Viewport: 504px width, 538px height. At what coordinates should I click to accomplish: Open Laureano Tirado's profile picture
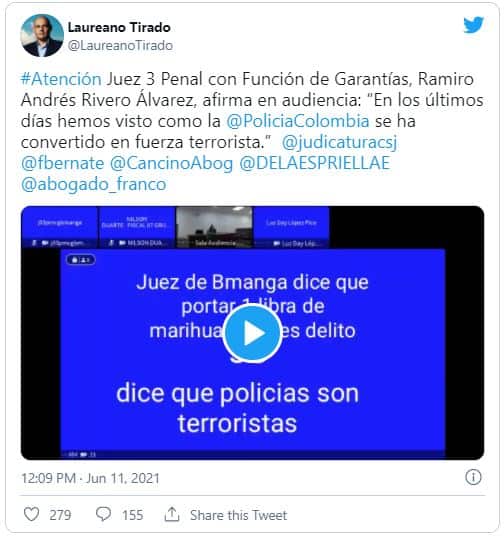click(42, 35)
